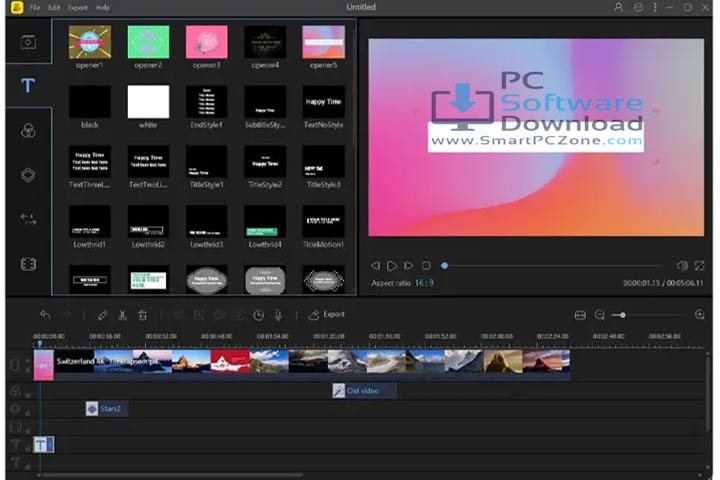Change the 16:9 aspect ratio setting

(x=424, y=283)
